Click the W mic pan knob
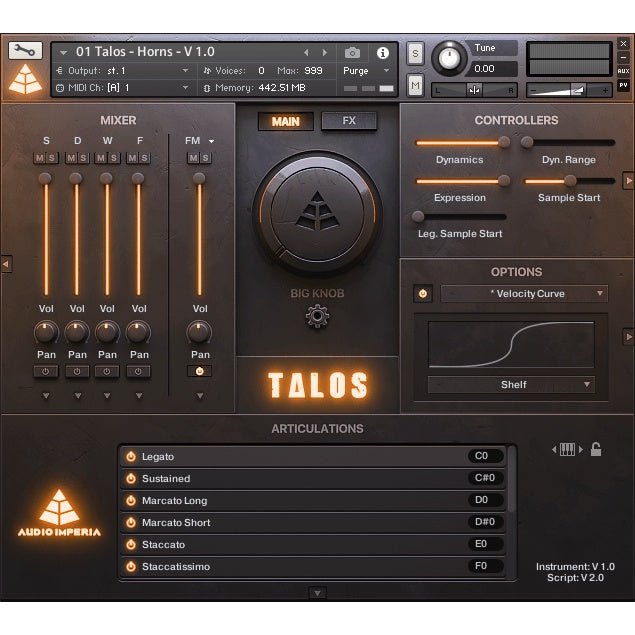The image size is (635, 635). click(x=107, y=332)
